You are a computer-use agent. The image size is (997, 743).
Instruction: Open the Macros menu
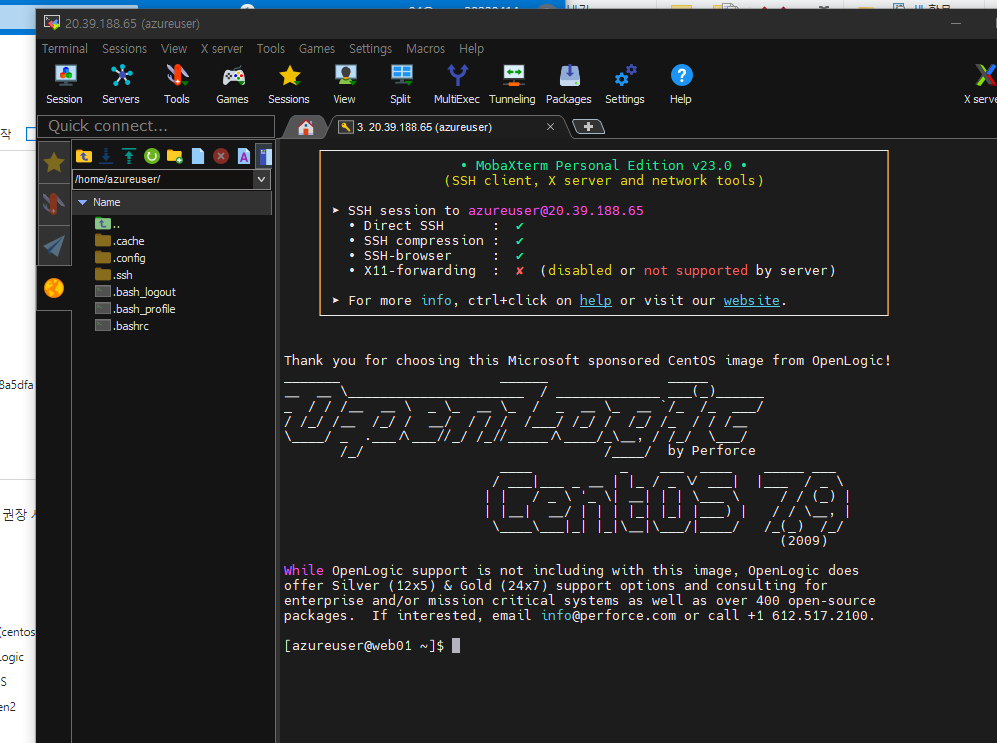point(425,48)
